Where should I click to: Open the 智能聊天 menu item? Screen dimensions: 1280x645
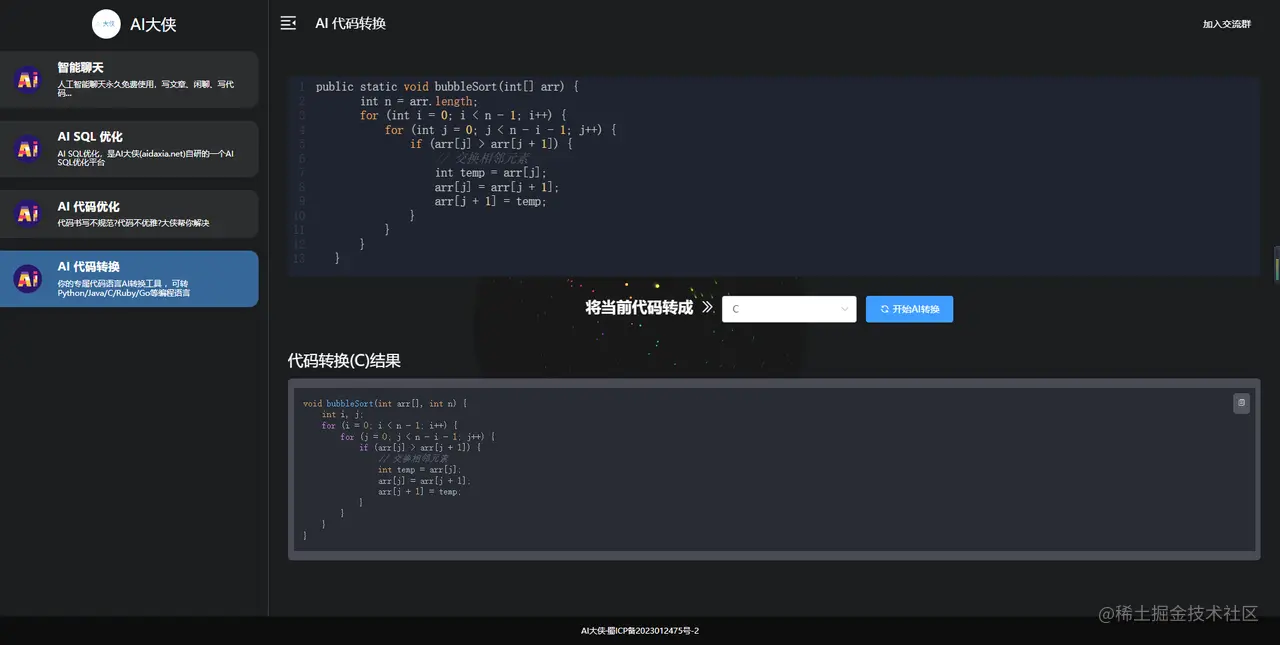129,80
